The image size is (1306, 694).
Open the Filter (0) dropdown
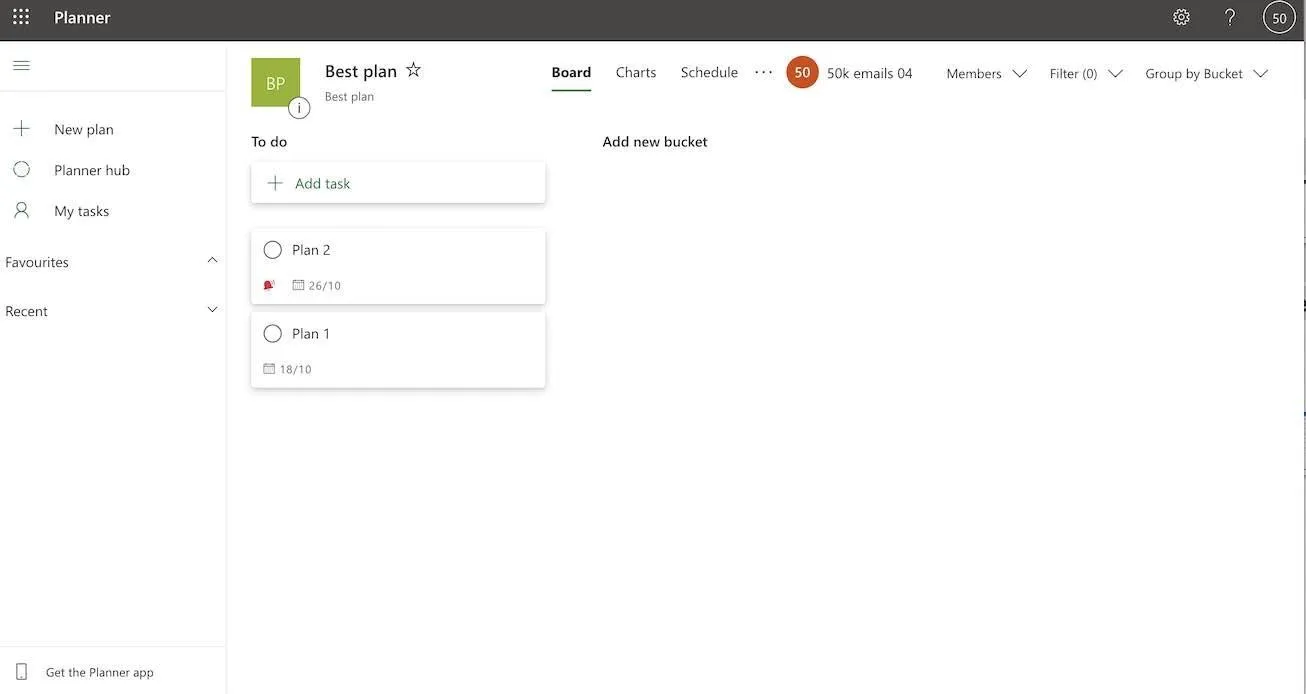(x=1085, y=73)
